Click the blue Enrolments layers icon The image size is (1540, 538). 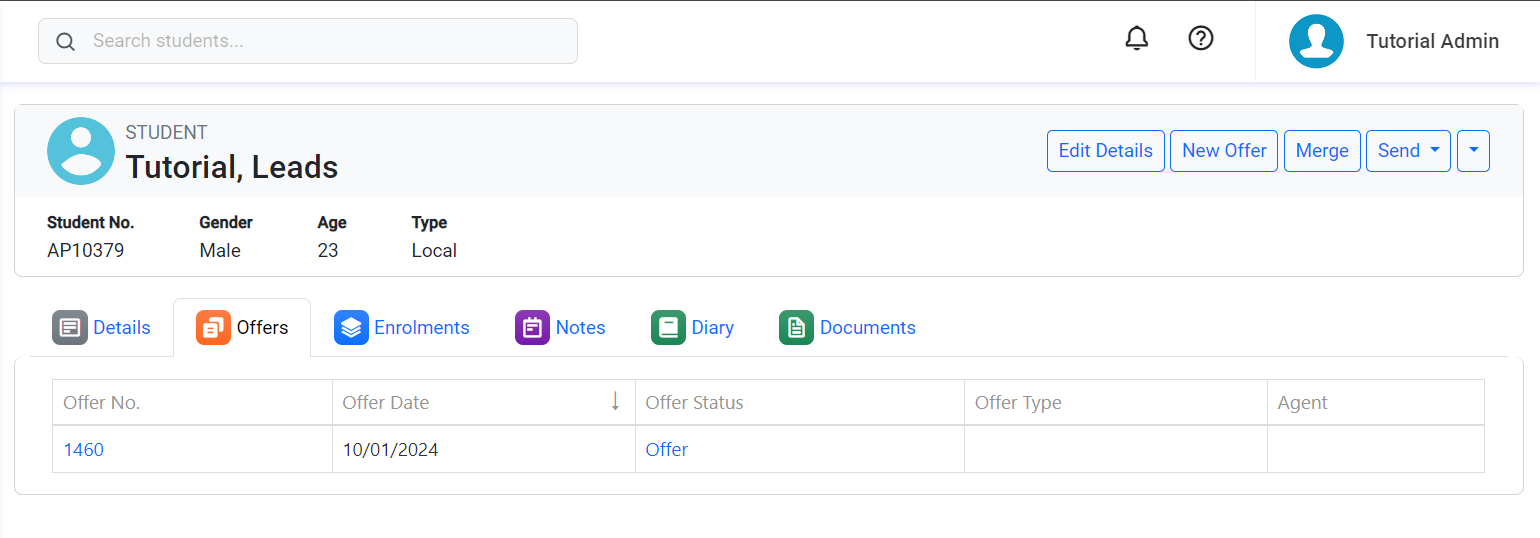(x=351, y=328)
